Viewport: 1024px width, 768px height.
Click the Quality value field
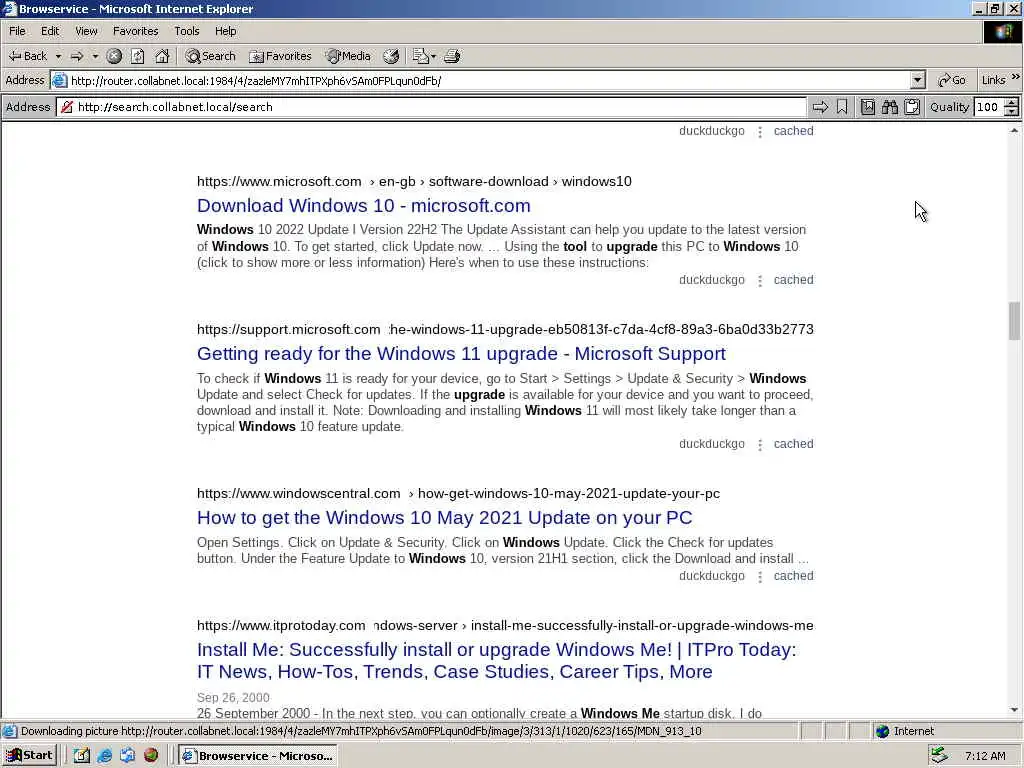click(989, 106)
